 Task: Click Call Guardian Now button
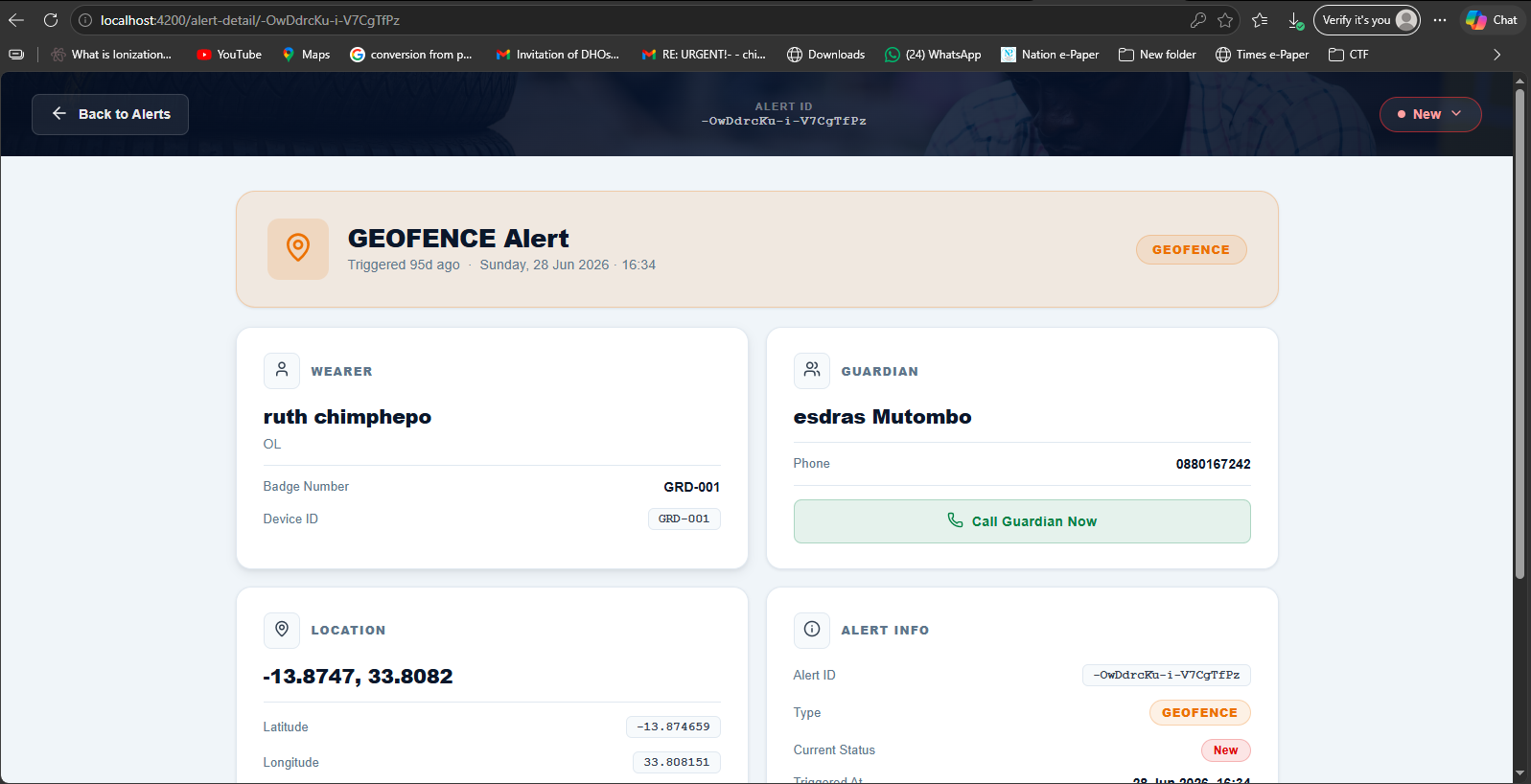(1022, 521)
